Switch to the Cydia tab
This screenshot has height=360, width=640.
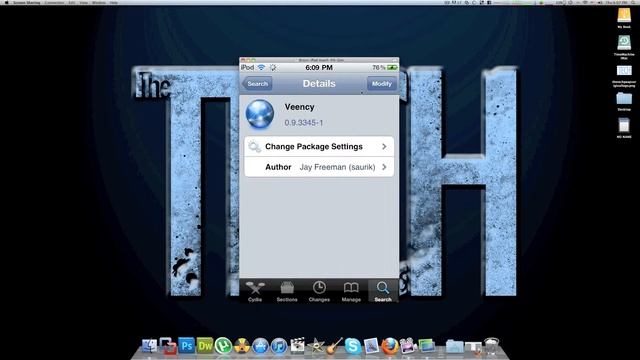click(255, 291)
